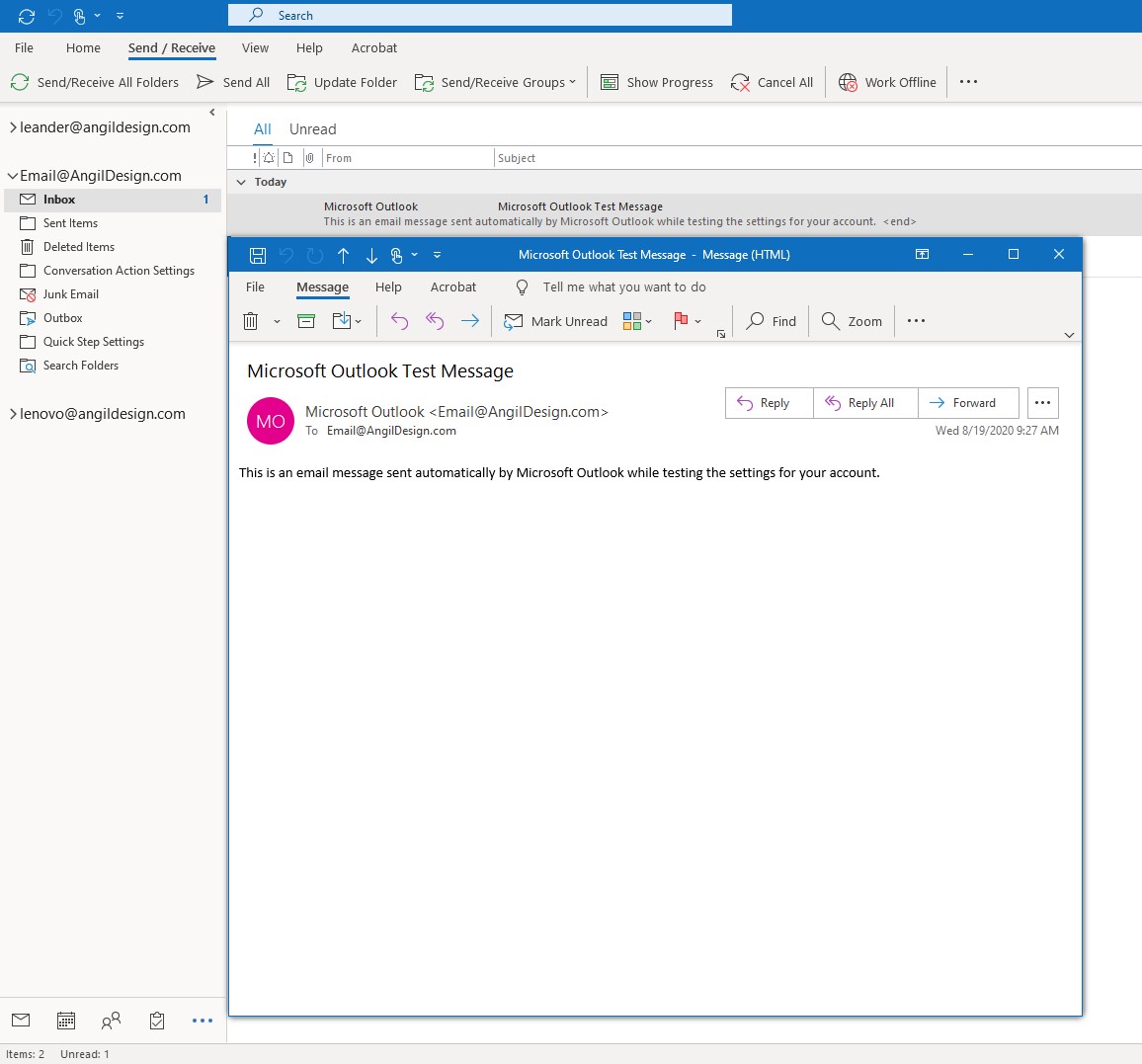Show All messages filter
This screenshot has width=1142, height=1064.
[x=262, y=129]
